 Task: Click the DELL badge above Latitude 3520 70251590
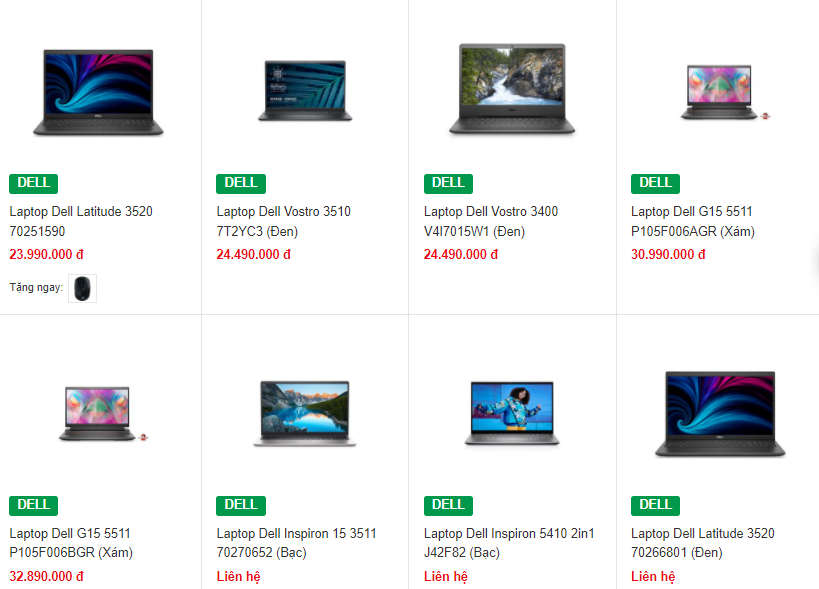point(33,183)
